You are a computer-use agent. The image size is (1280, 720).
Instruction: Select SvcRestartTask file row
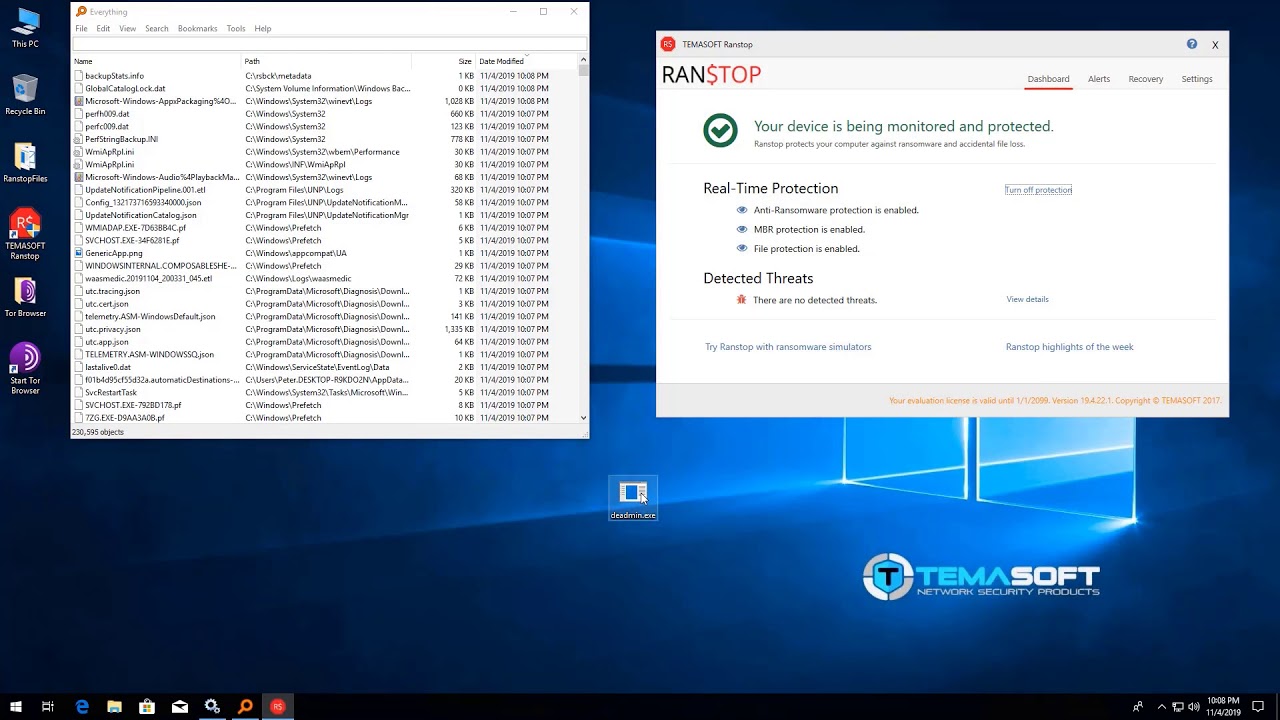point(325,392)
